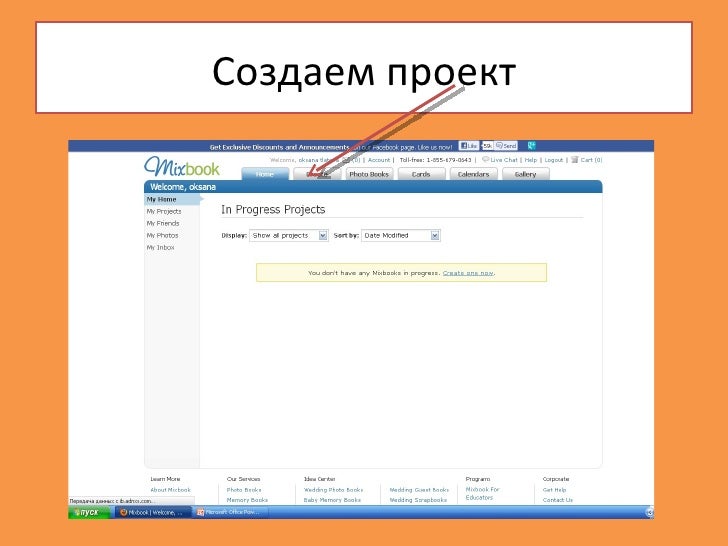Viewport: 728px width, 546px height.
Task: Click the Welcome, oksana header text
Action: pos(183,187)
